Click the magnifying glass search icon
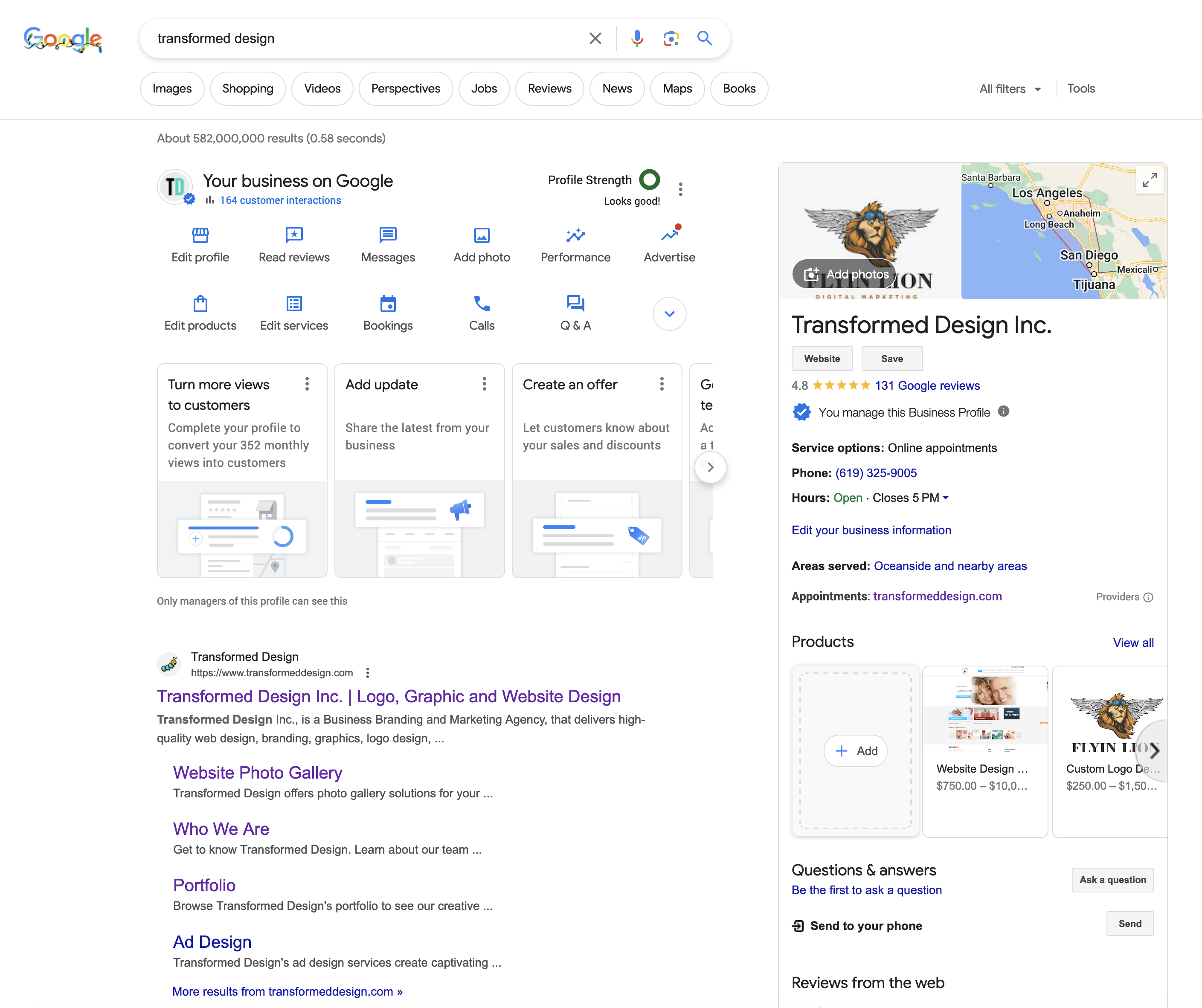This screenshot has width=1202, height=1008. [705, 38]
